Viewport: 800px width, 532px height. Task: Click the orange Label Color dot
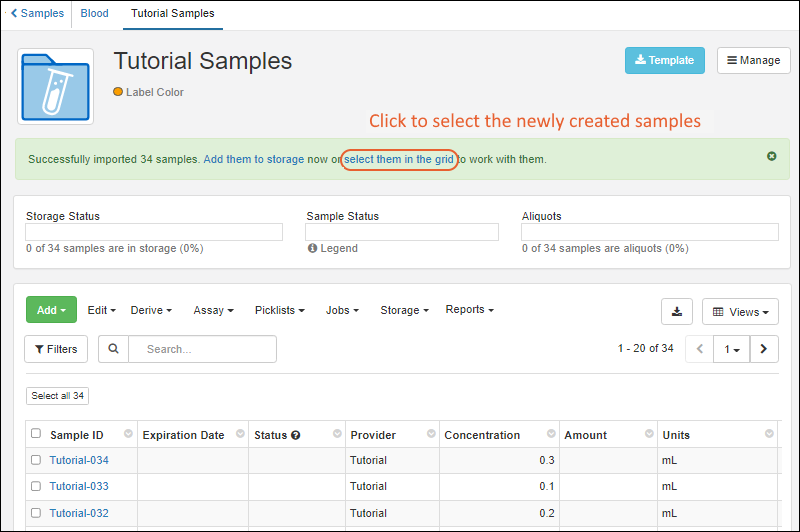[x=118, y=92]
